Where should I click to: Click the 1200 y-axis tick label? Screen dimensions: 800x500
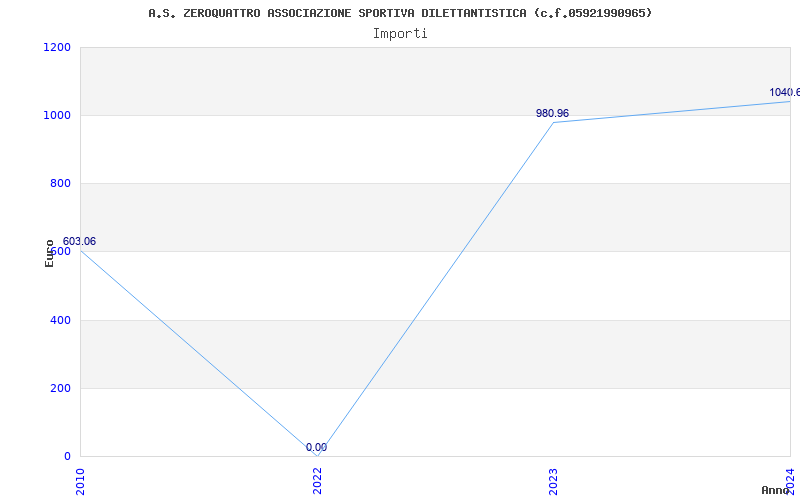[x=57, y=47]
